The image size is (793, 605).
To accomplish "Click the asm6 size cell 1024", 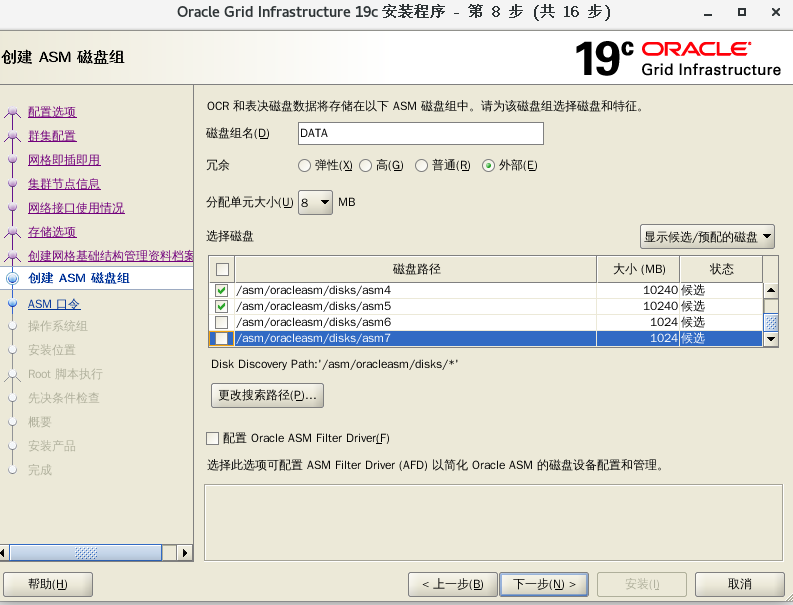I will click(x=638, y=322).
